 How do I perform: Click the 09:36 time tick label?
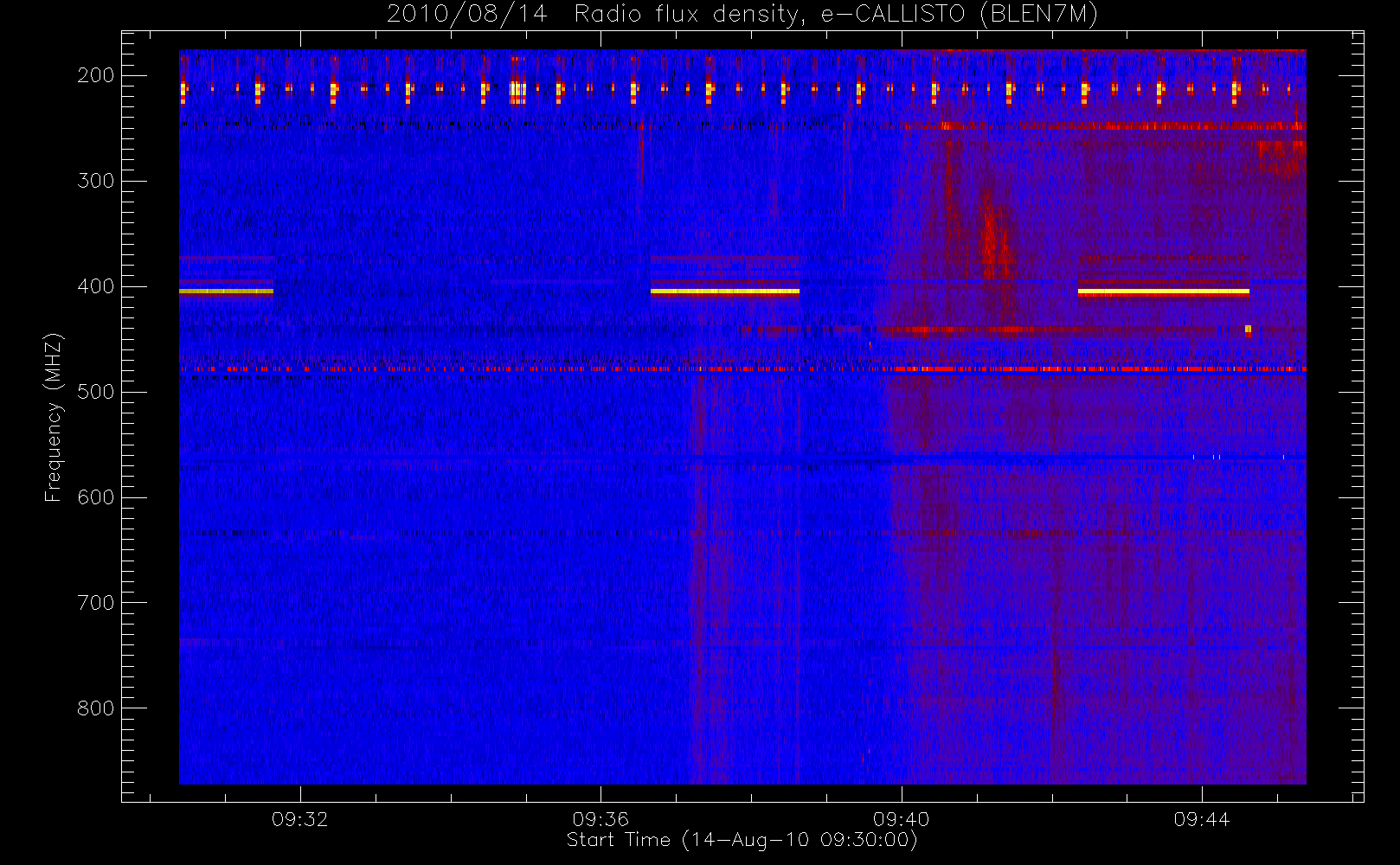tap(600, 819)
